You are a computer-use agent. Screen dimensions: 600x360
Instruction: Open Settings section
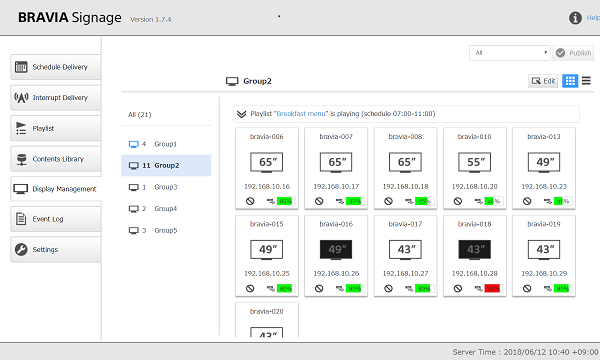(56, 249)
